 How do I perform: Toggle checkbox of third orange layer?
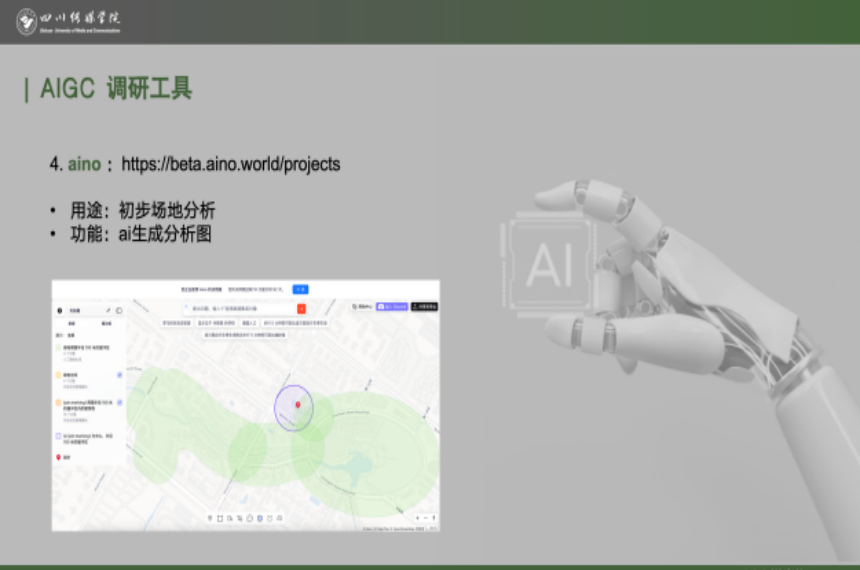[x=119, y=402]
